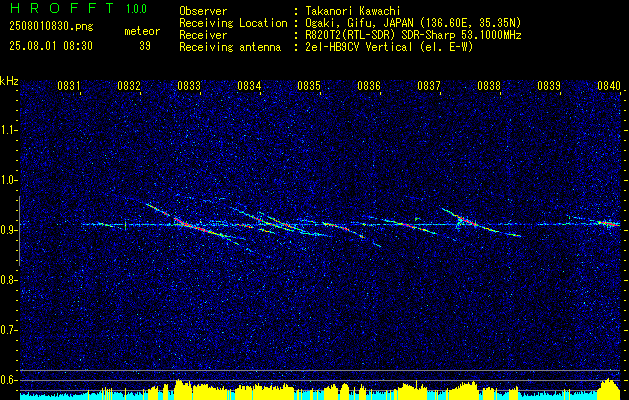Click the 0.6 kHz axis label
629x400 pixels.
[x=8, y=380]
